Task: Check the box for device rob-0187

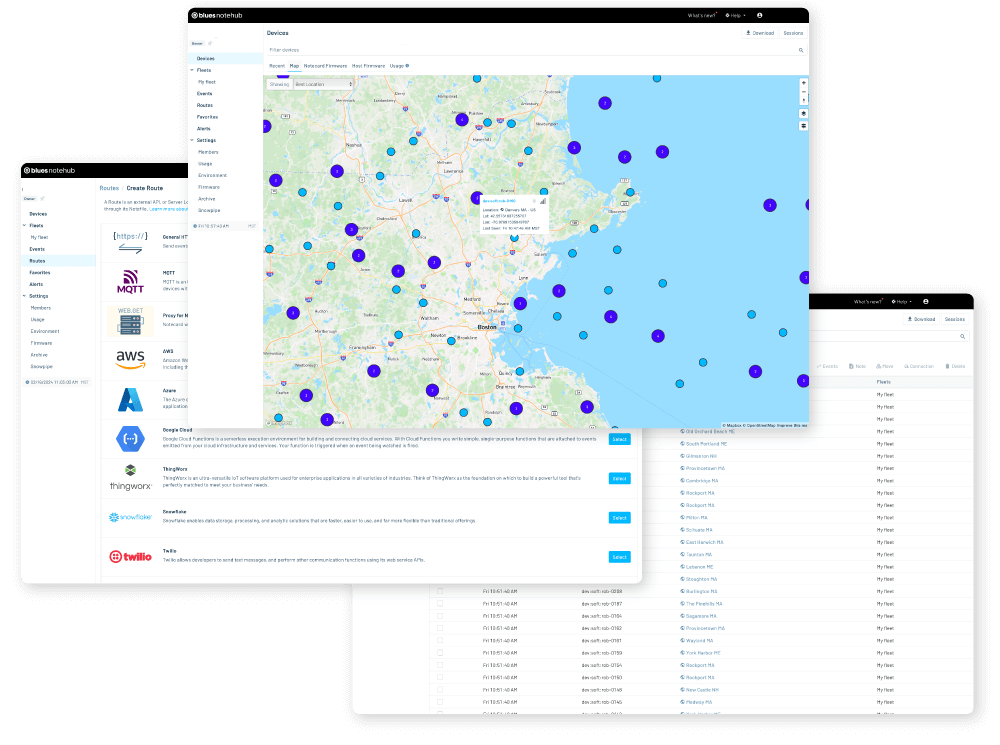Action: 439,604
